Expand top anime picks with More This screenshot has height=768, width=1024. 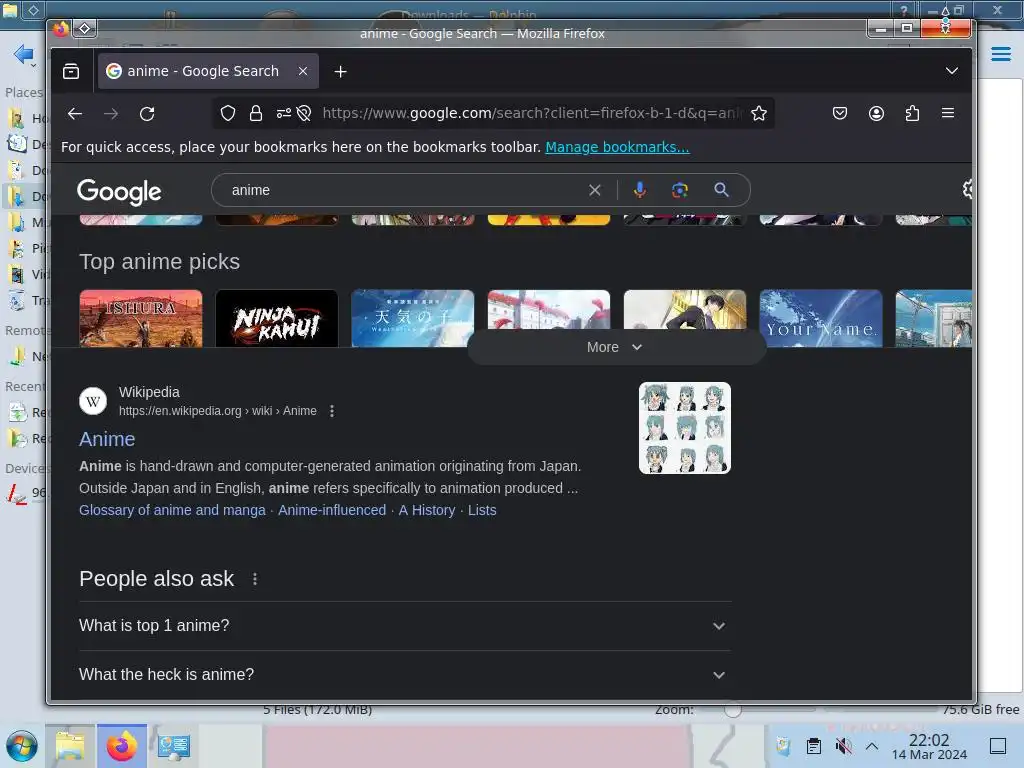pyautogui.click(x=616, y=347)
